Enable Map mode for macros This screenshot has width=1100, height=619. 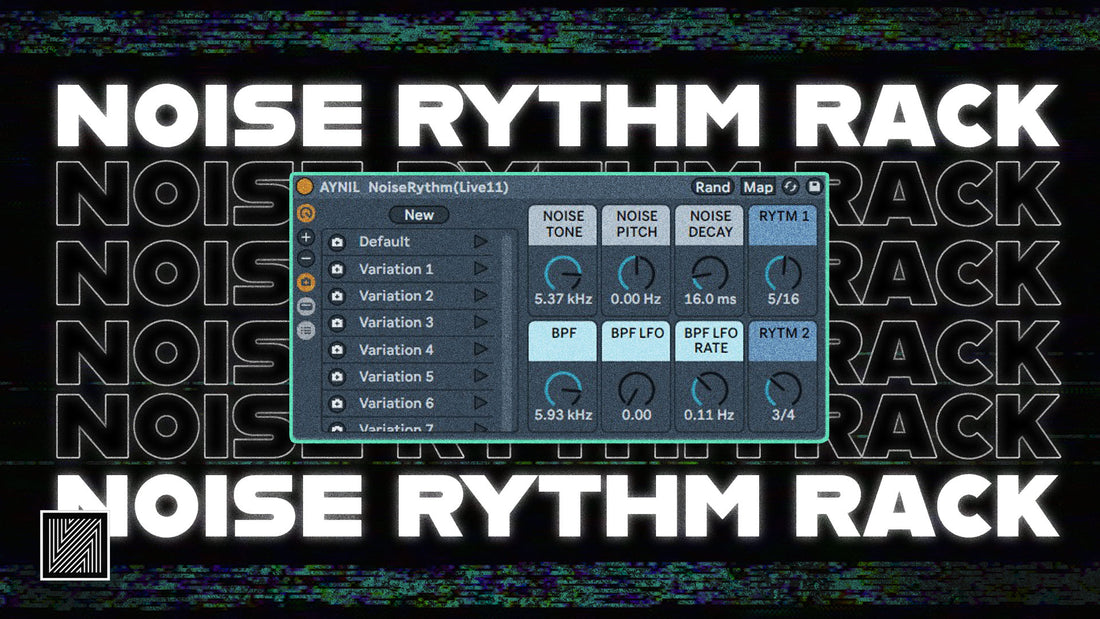pos(757,187)
